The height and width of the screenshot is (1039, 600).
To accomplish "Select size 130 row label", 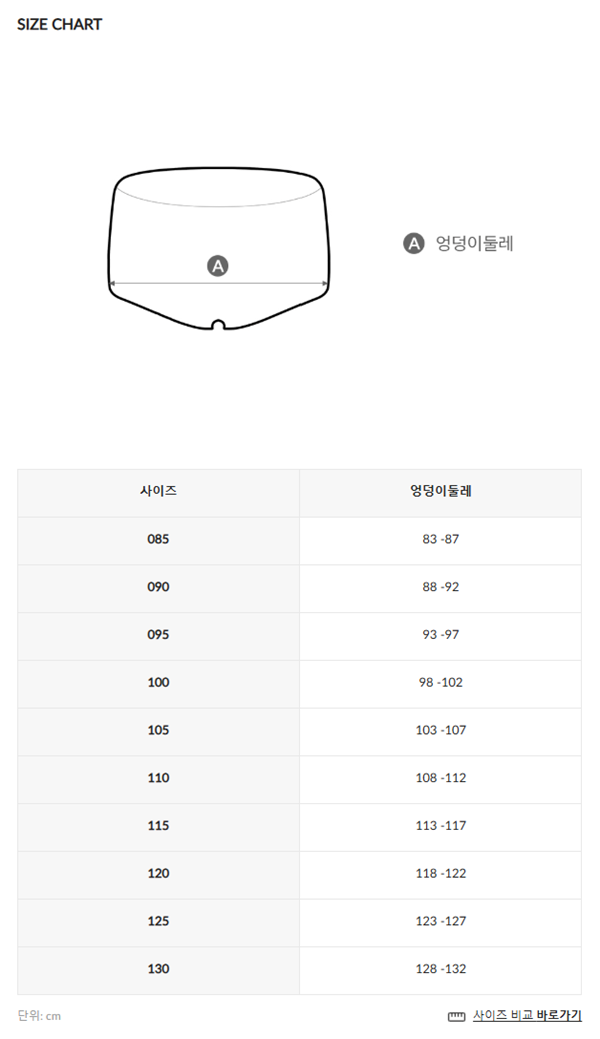I will (x=158, y=969).
